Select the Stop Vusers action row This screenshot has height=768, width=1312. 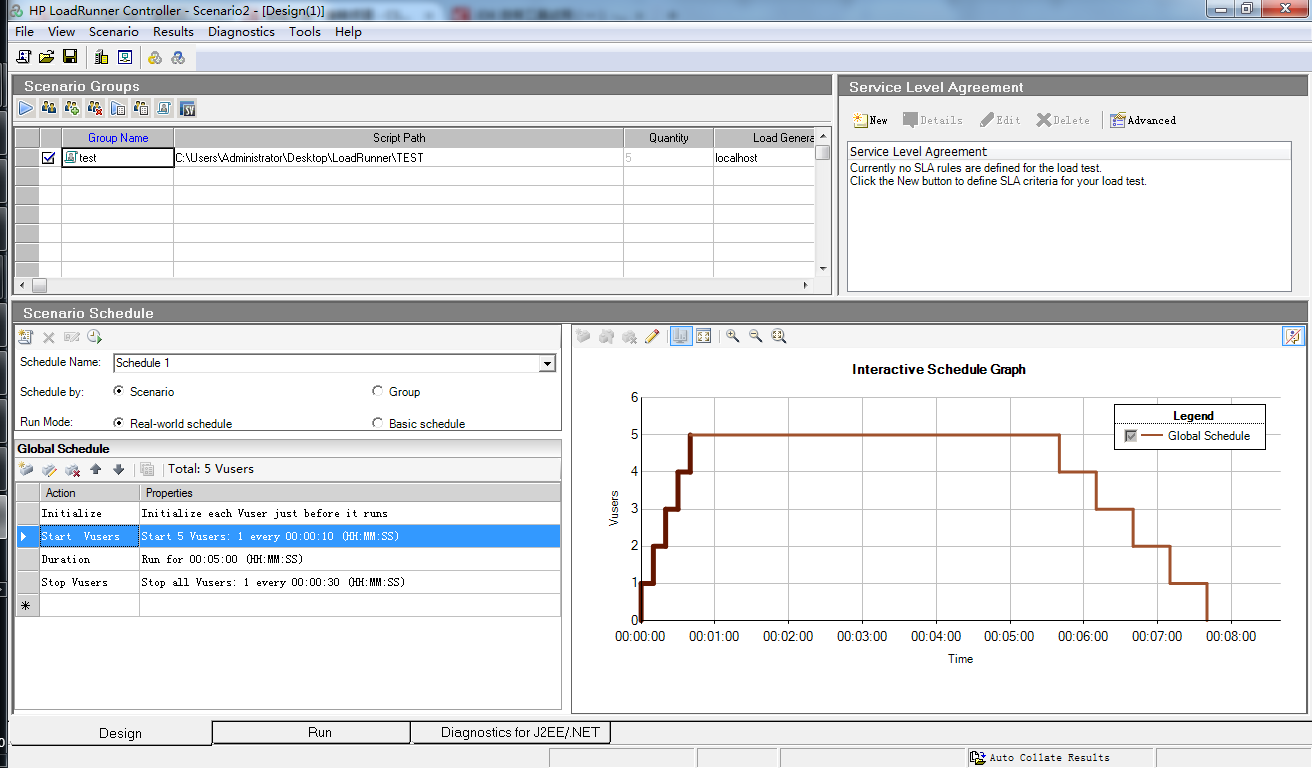pyautogui.click(x=288, y=582)
